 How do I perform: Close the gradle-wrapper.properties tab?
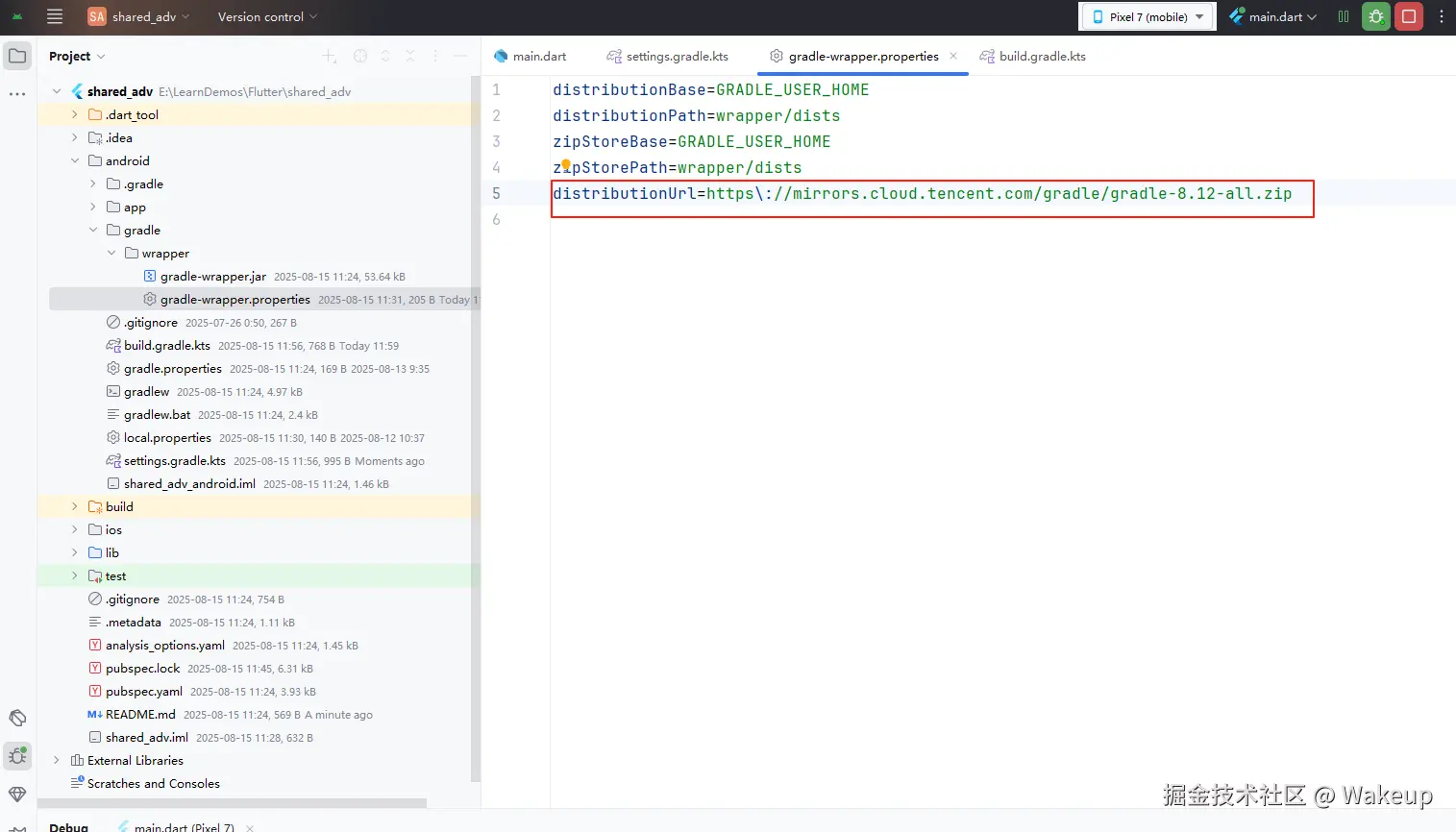(x=953, y=56)
